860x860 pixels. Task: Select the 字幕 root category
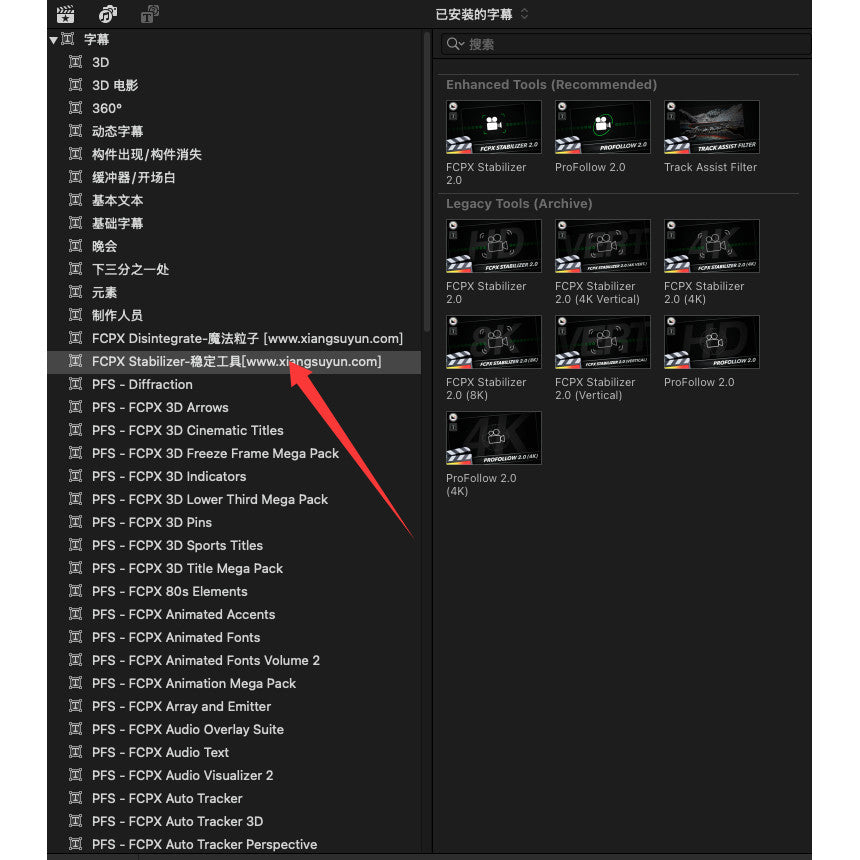click(234, 39)
